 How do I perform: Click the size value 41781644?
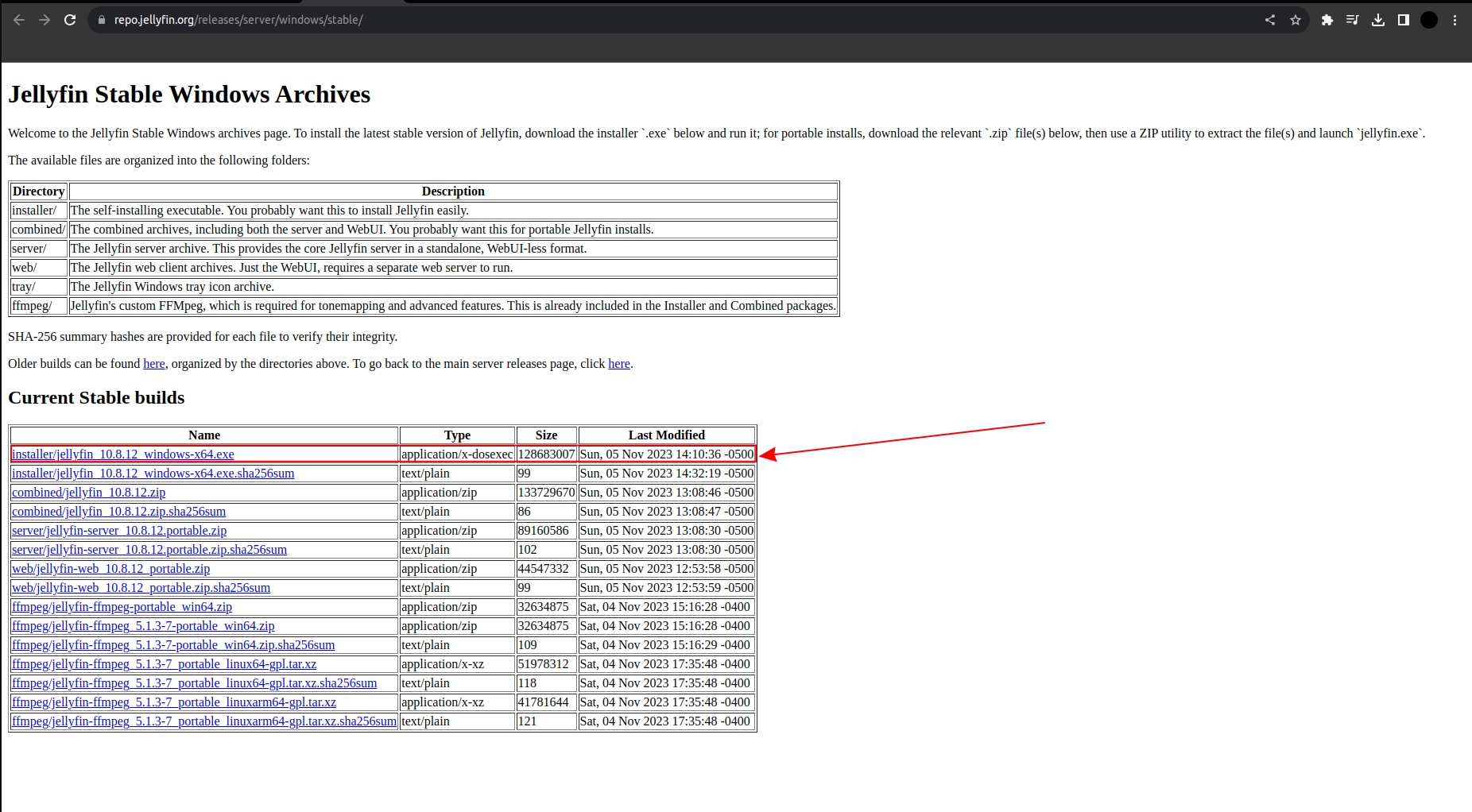pyautogui.click(x=546, y=702)
